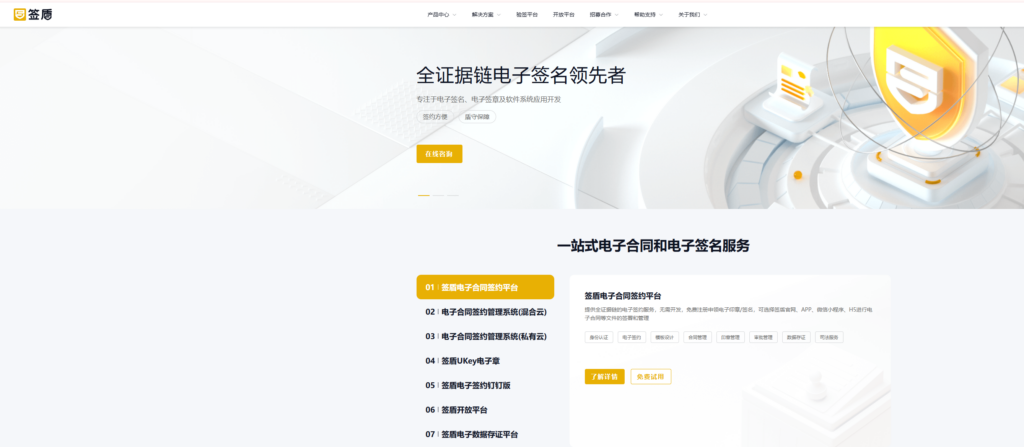Click the 司法服务 feature tag
This screenshot has height=447, width=1024.
[x=829, y=338]
